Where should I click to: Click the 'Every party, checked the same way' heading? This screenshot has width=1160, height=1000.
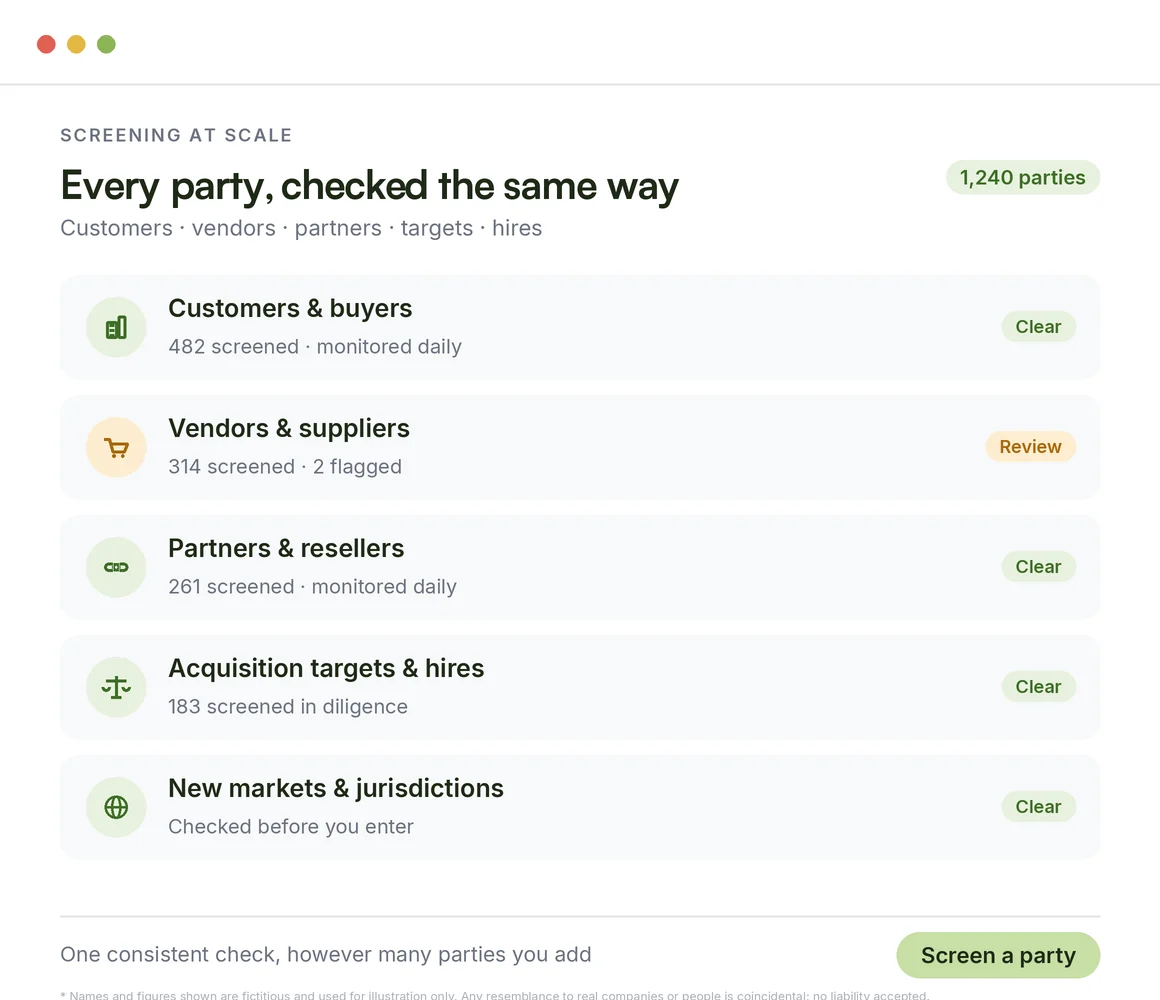point(369,186)
